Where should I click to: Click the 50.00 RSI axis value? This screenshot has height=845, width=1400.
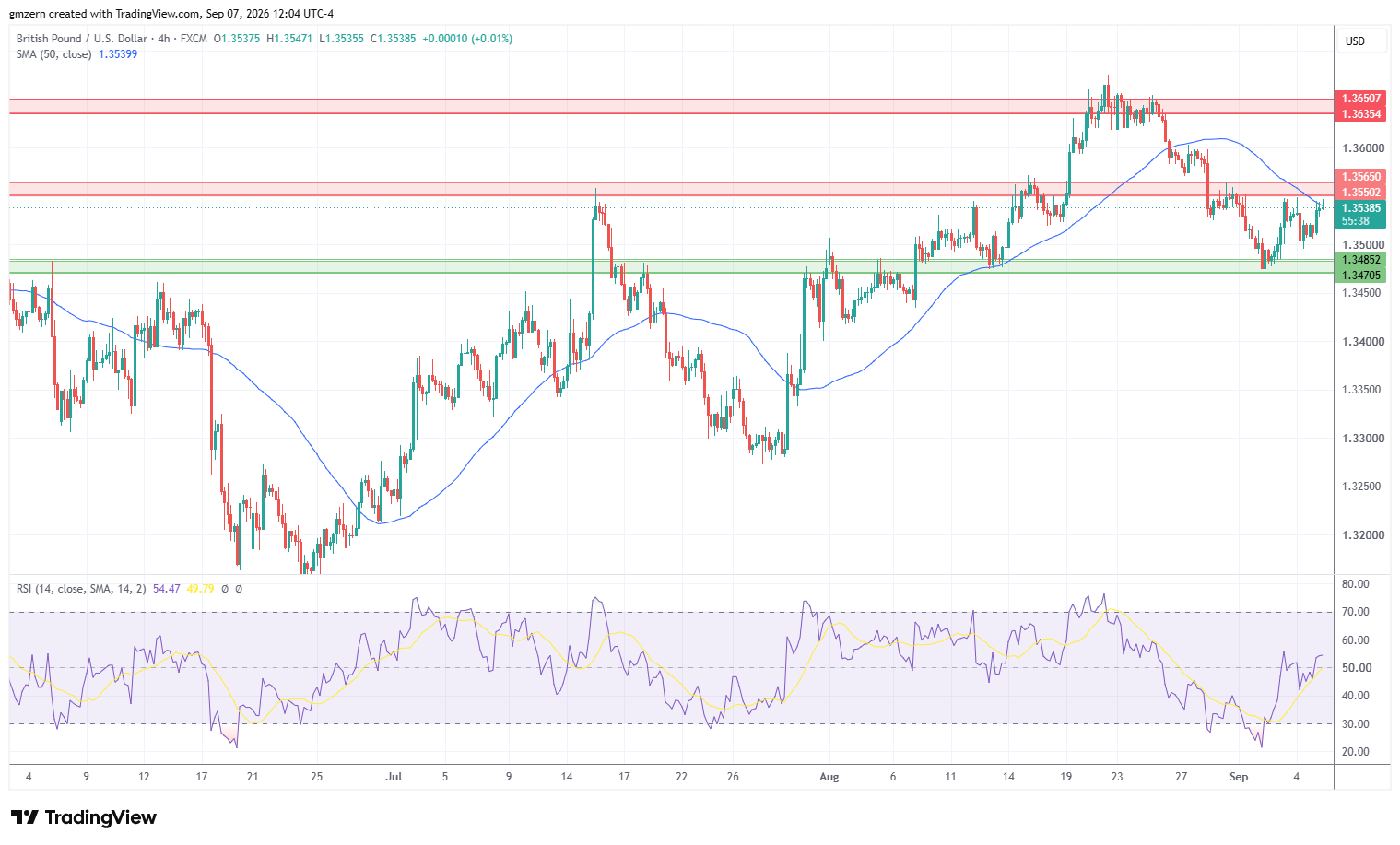[1356, 668]
